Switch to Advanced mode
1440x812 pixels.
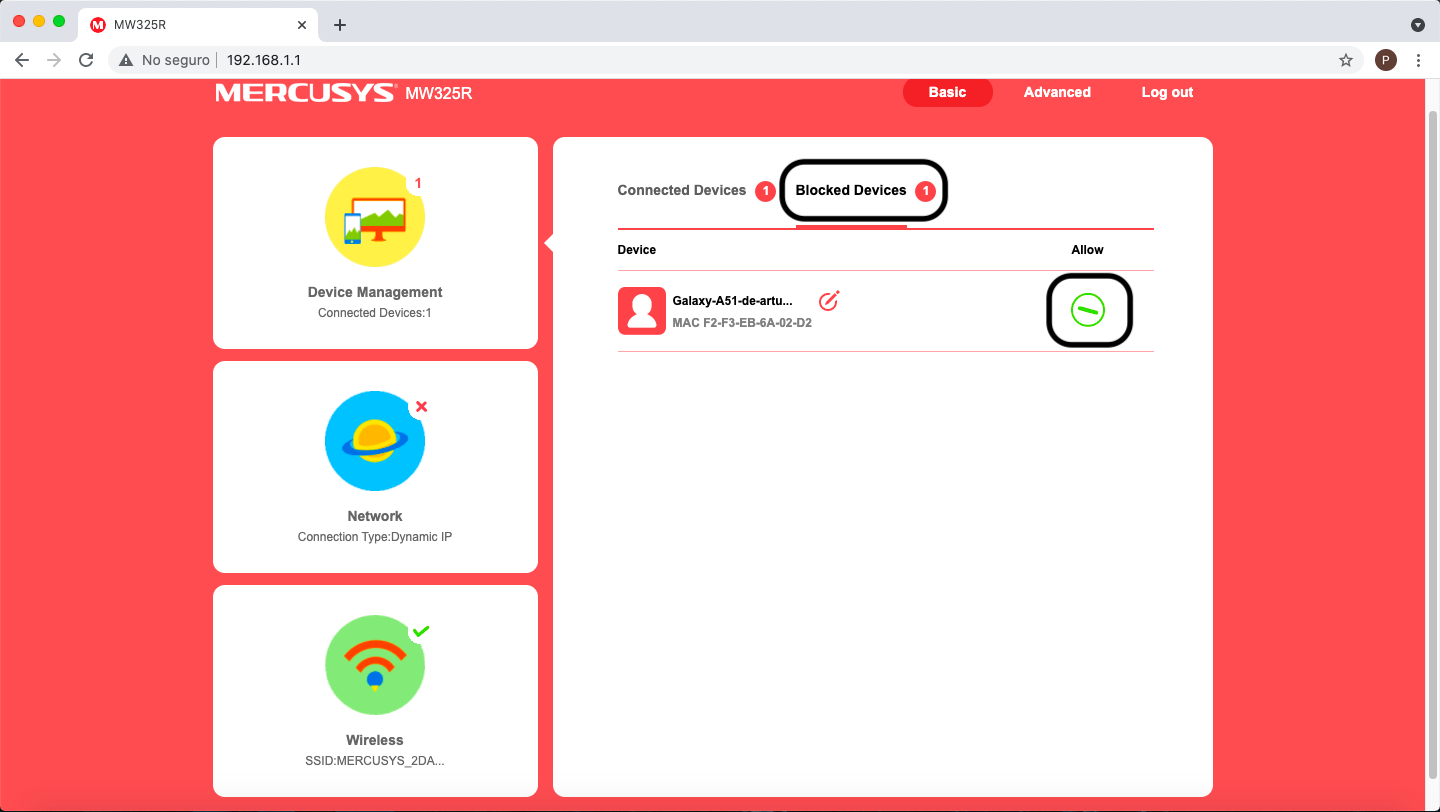(1057, 92)
